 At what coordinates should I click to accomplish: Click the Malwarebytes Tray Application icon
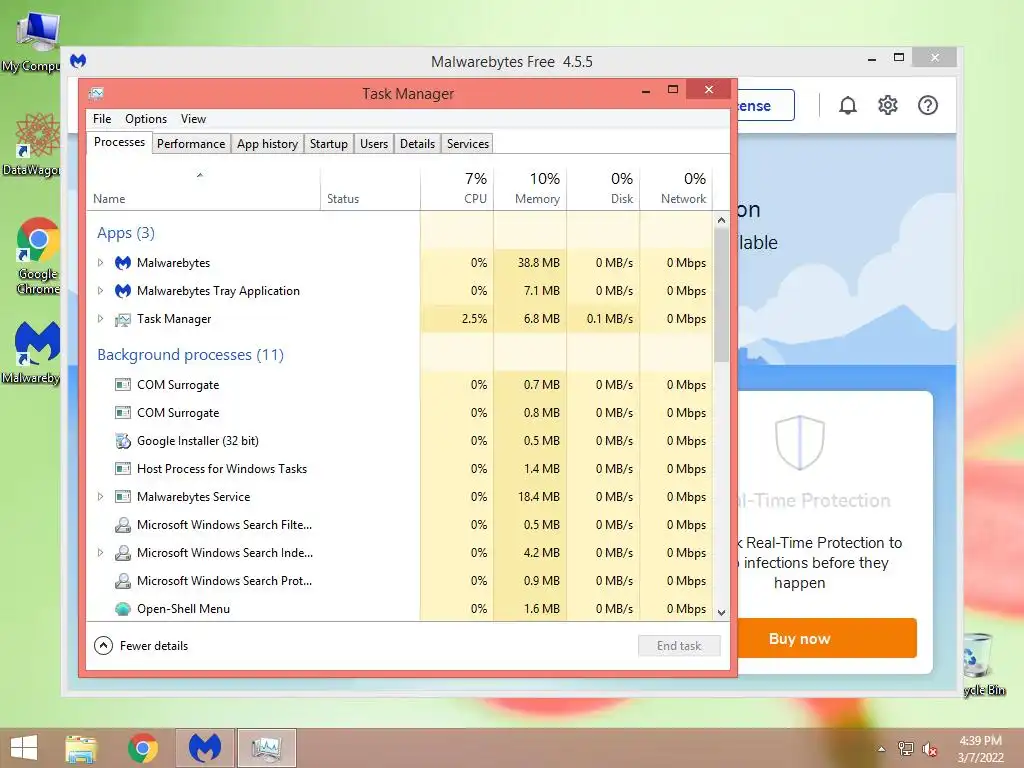123,291
